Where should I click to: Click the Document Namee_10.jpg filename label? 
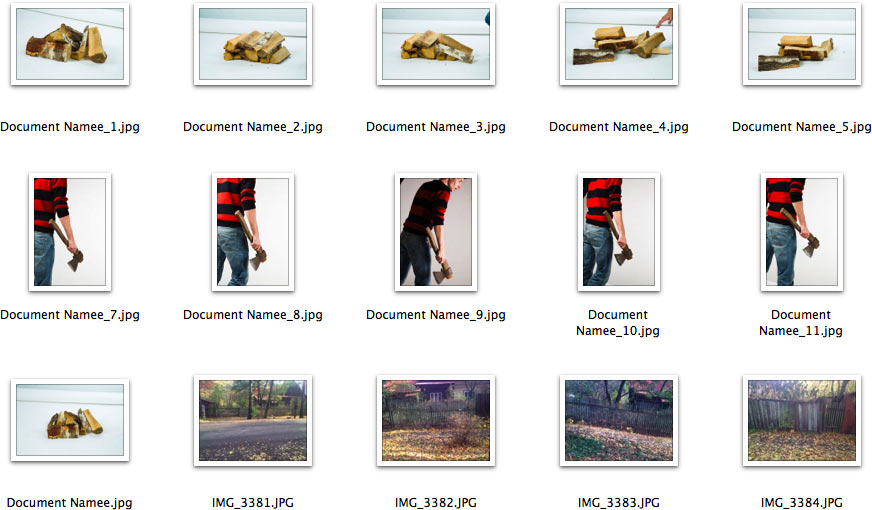point(618,323)
